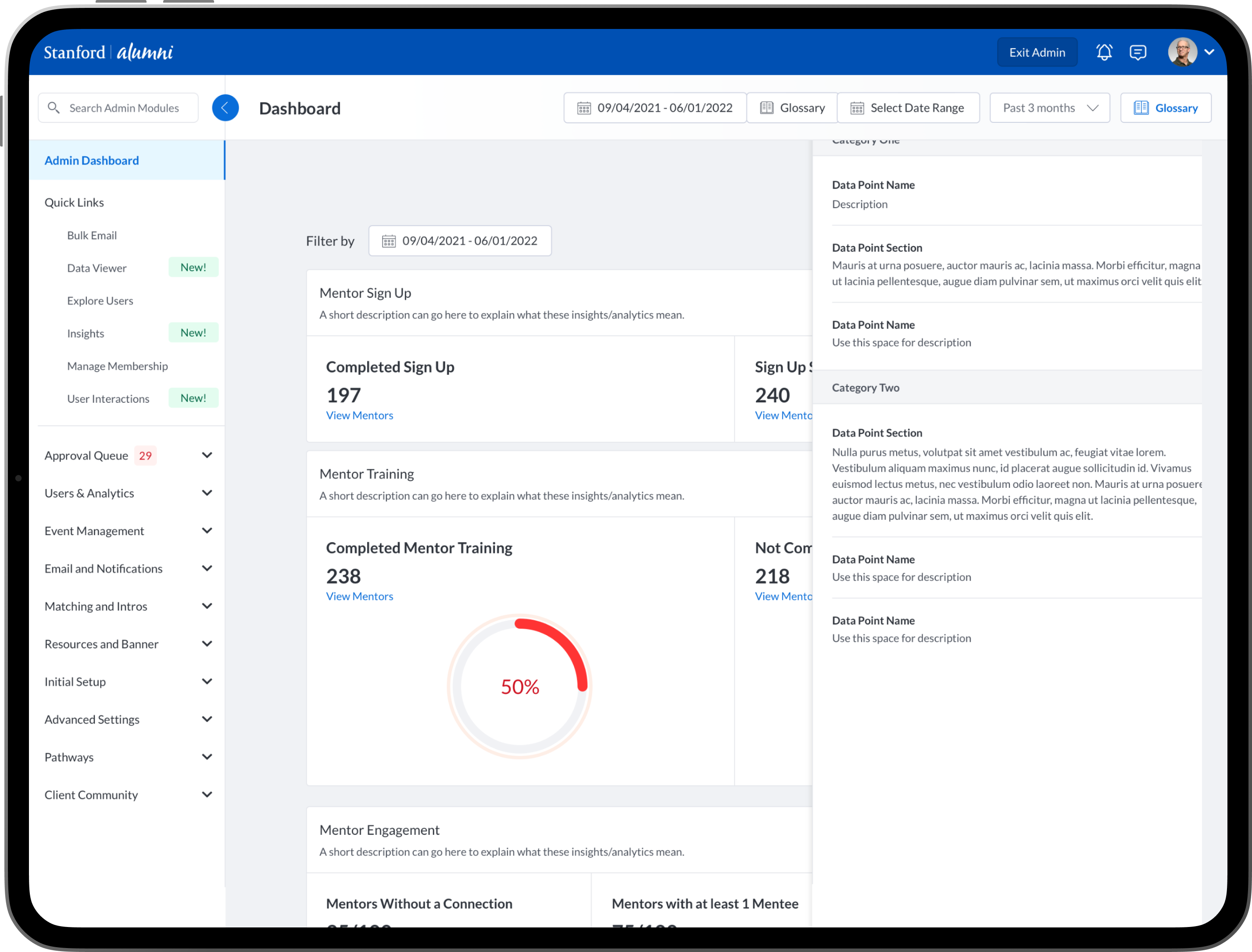
Task: Click the notification bell icon
Action: [1104, 52]
